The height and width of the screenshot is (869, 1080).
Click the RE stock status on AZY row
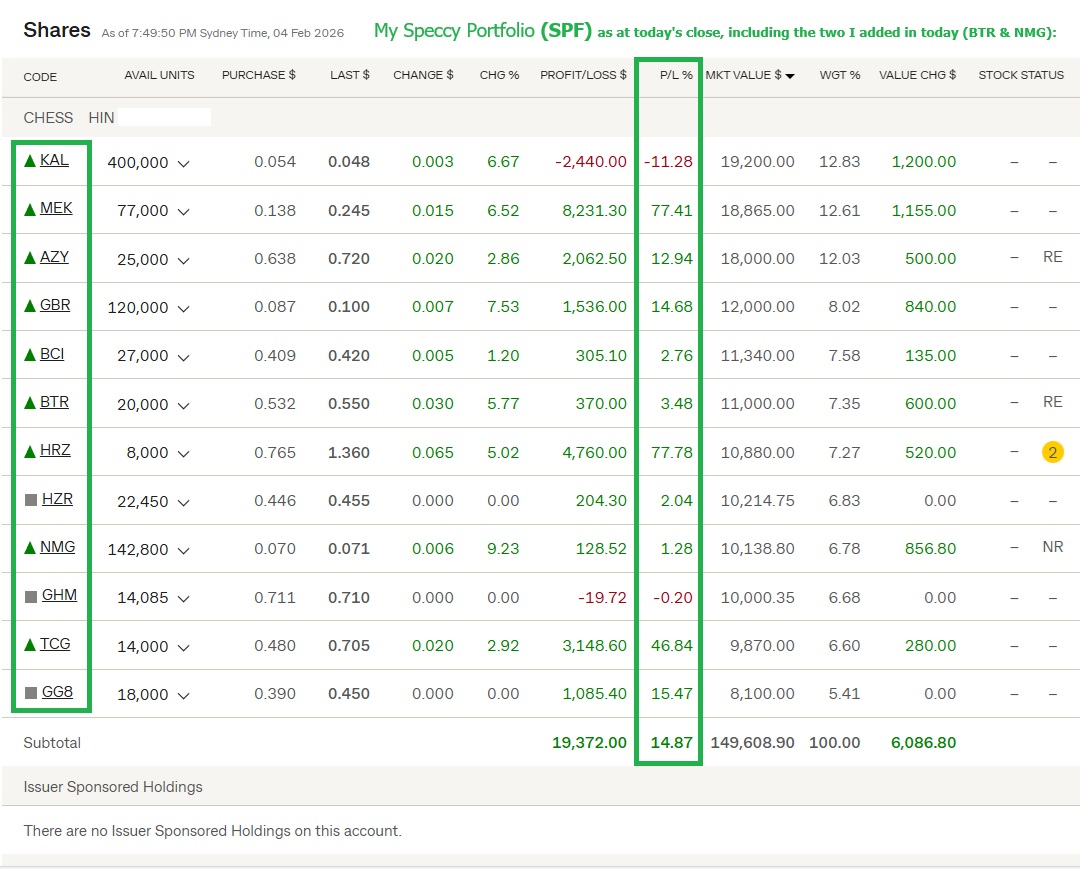1052,257
